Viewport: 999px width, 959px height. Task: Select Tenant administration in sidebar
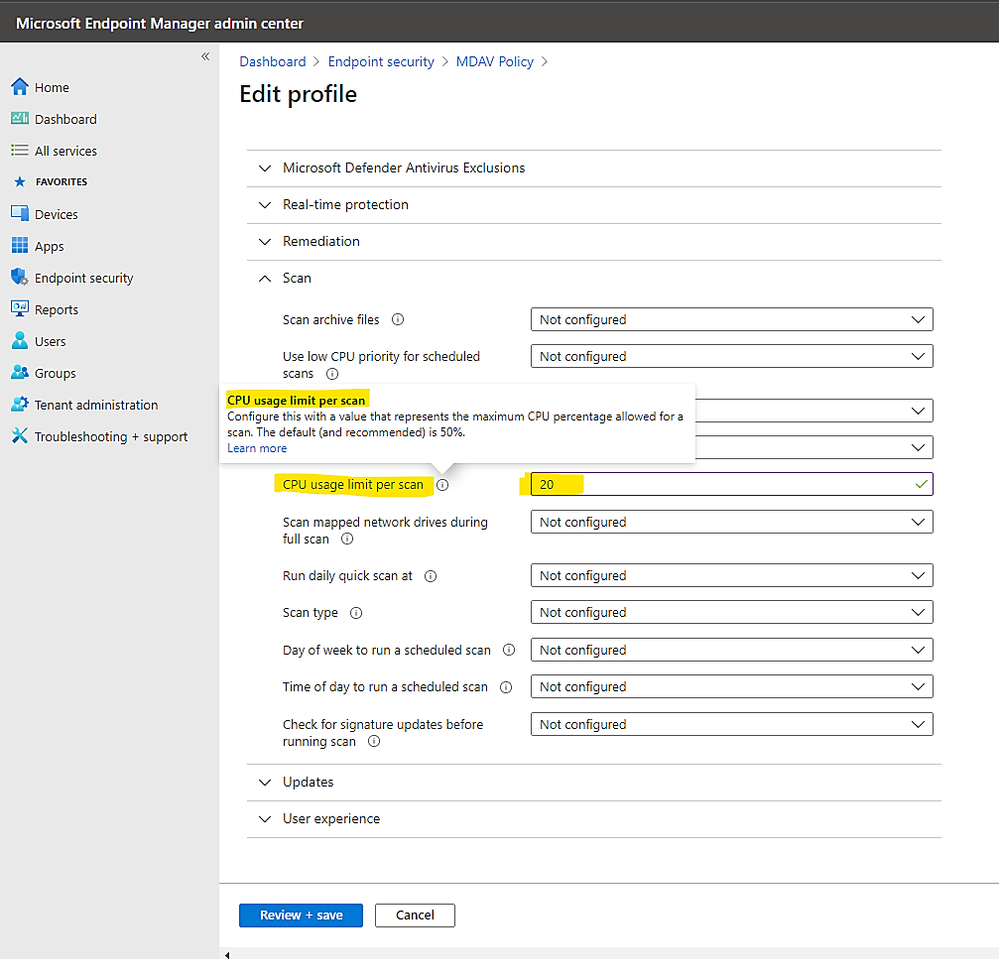click(x=96, y=405)
